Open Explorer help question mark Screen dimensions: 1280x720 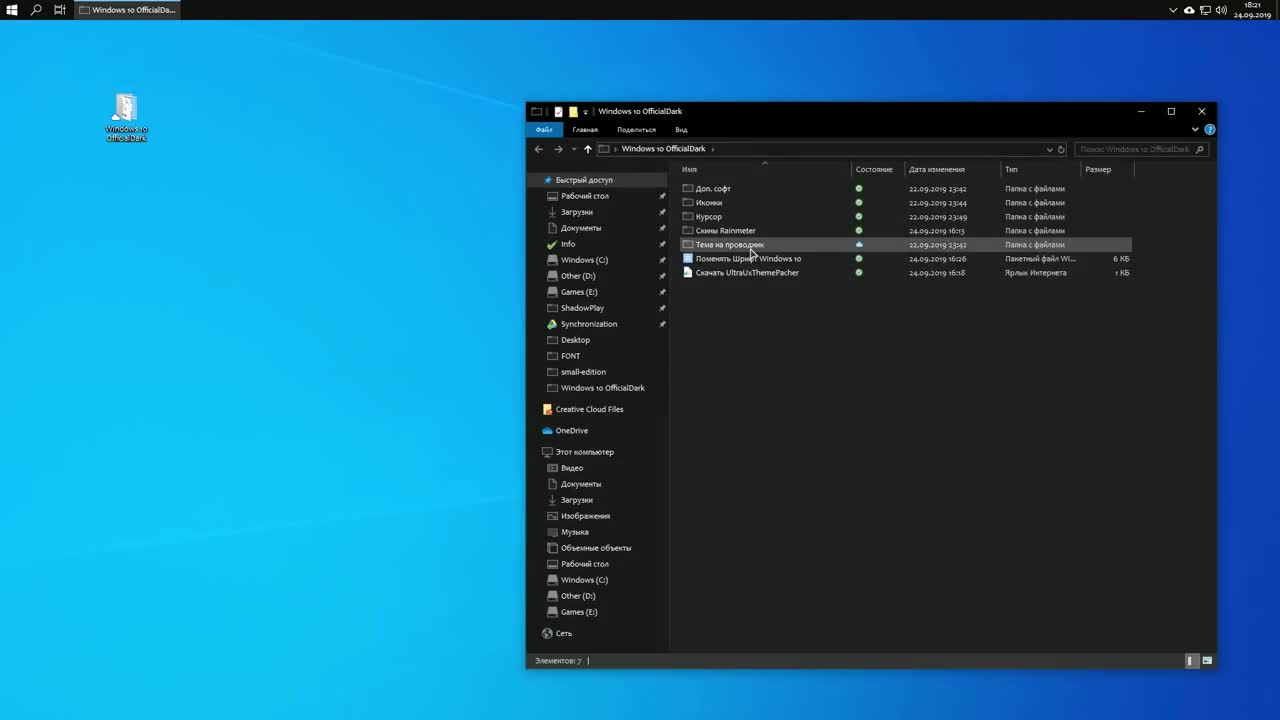(x=1210, y=129)
